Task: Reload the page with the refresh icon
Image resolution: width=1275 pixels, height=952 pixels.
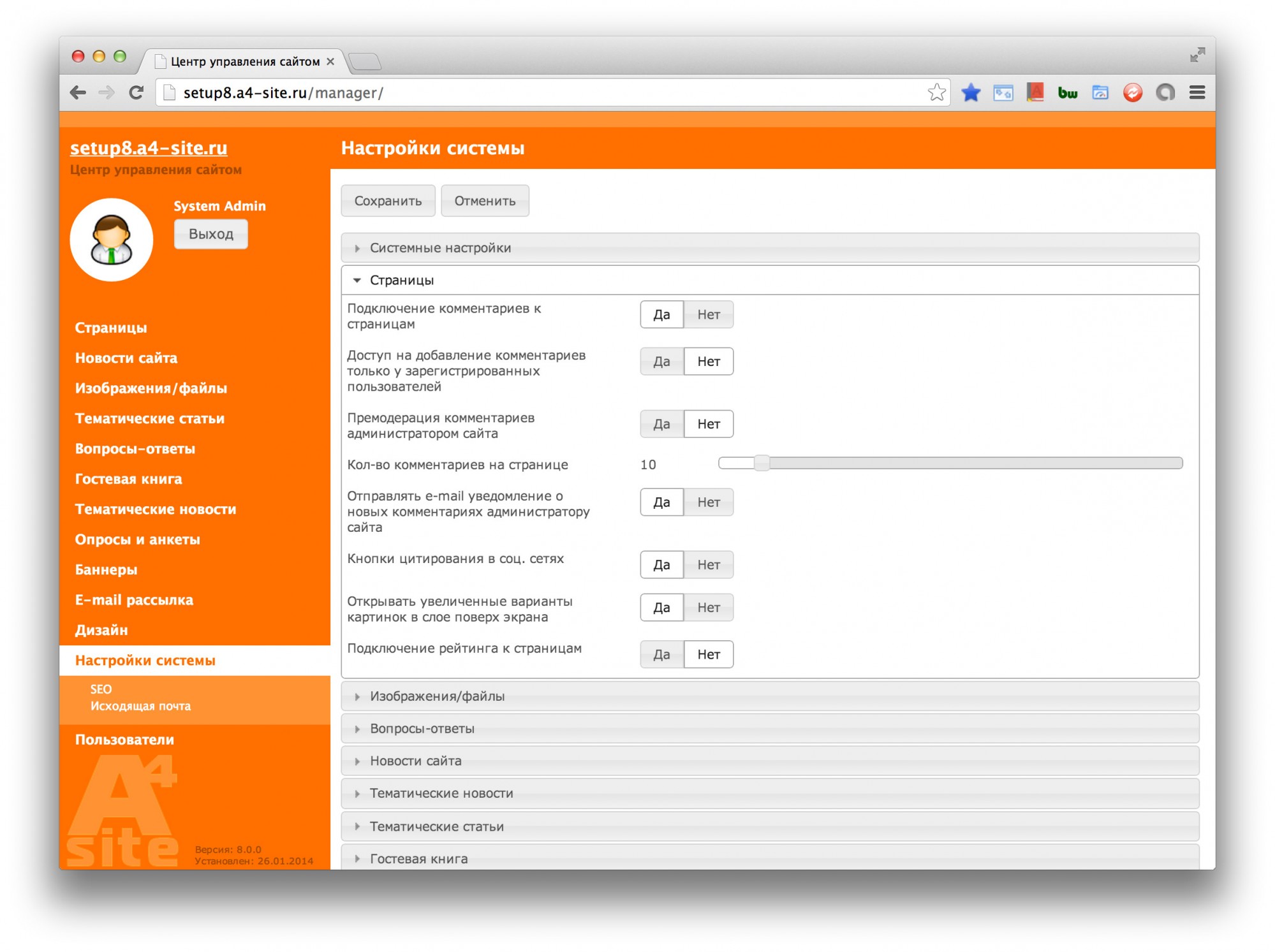Action: [x=136, y=92]
